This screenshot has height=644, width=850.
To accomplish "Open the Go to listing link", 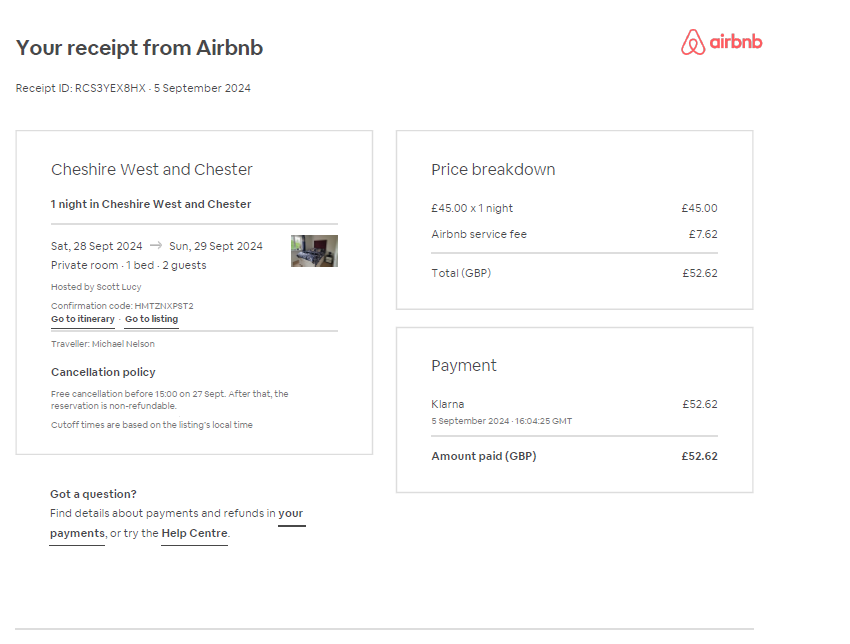I will [151, 319].
